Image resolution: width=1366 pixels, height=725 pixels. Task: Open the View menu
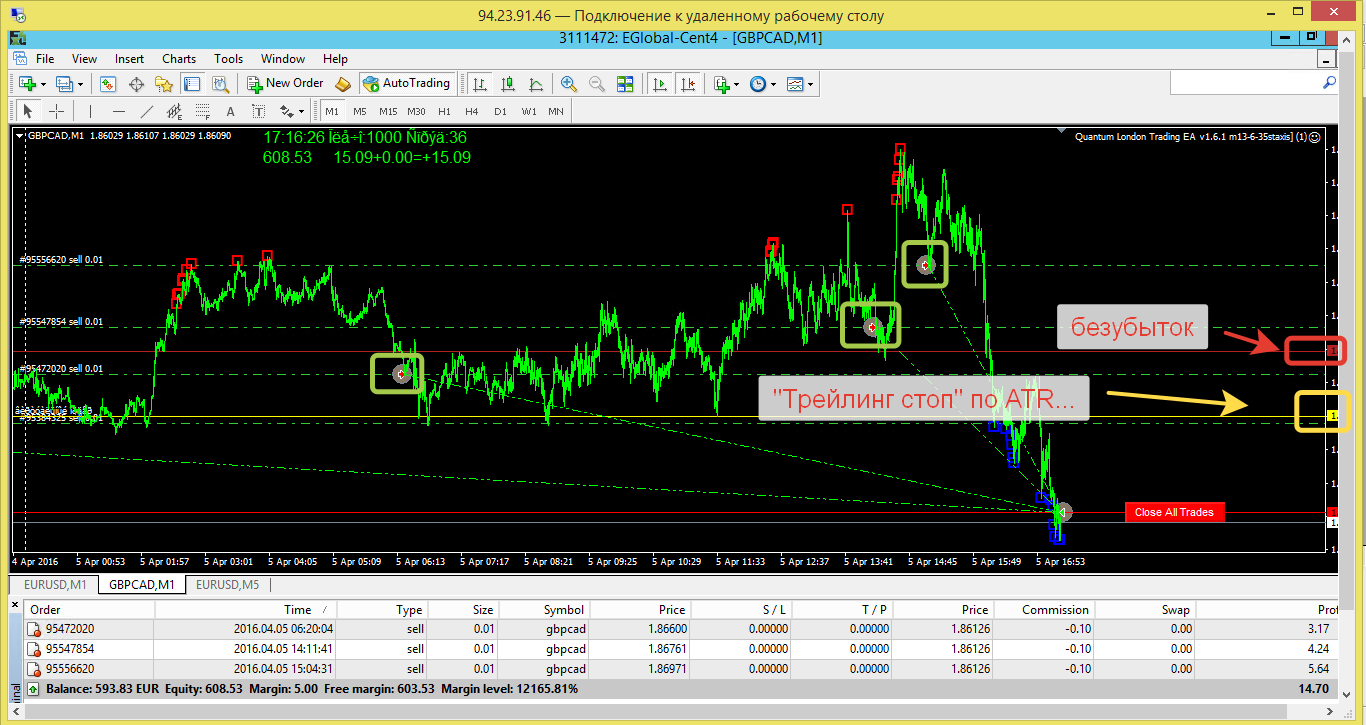point(85,59)
